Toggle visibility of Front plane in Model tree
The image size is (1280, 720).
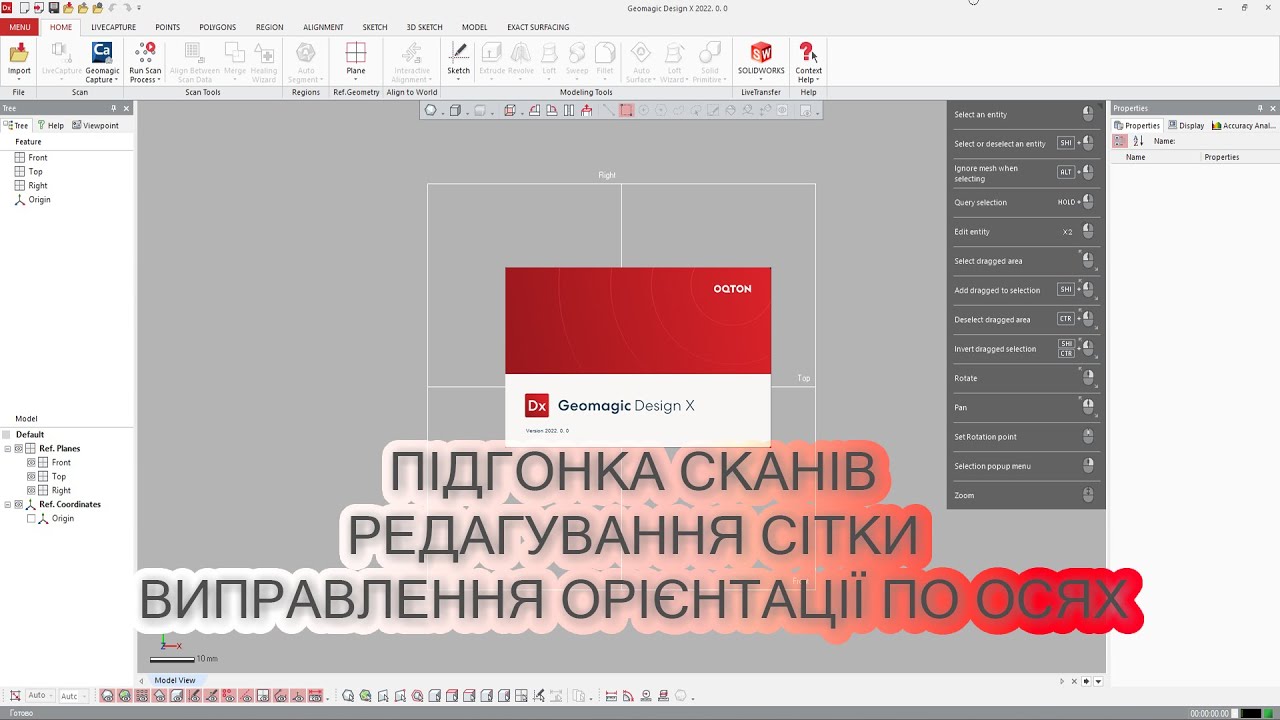31,463
